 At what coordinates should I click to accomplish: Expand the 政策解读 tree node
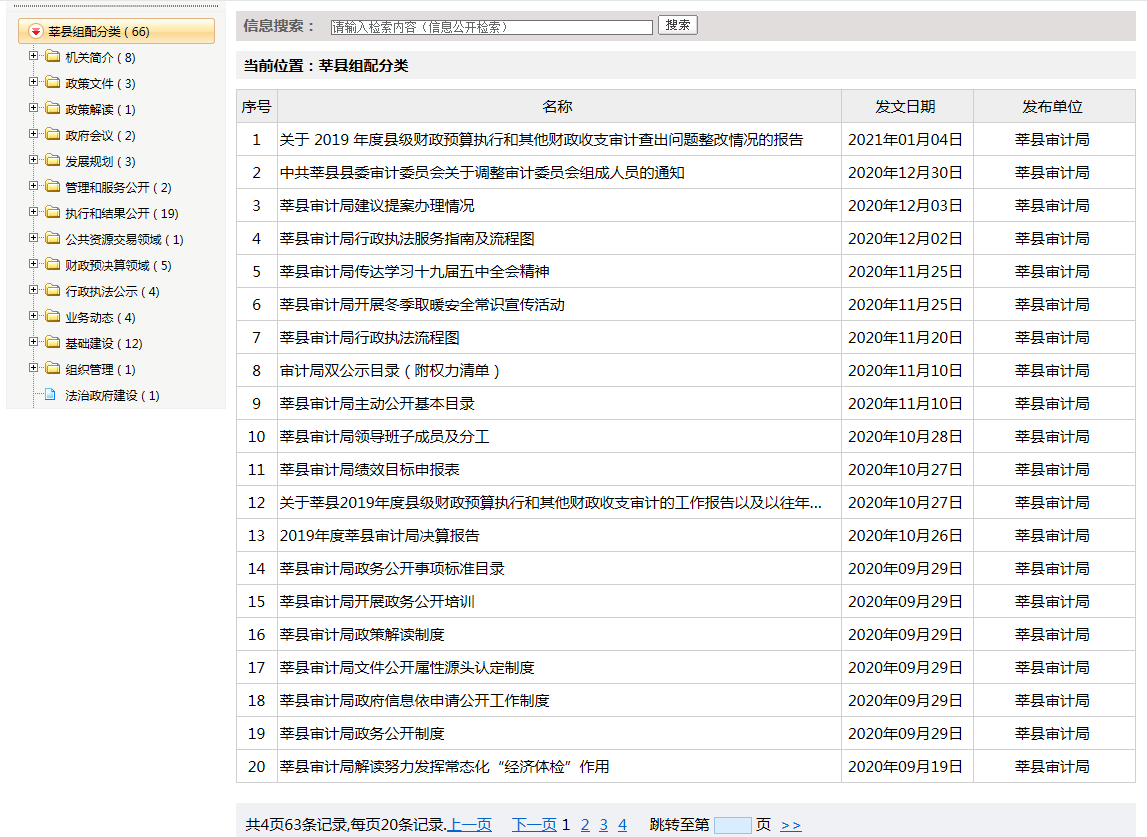33,108
